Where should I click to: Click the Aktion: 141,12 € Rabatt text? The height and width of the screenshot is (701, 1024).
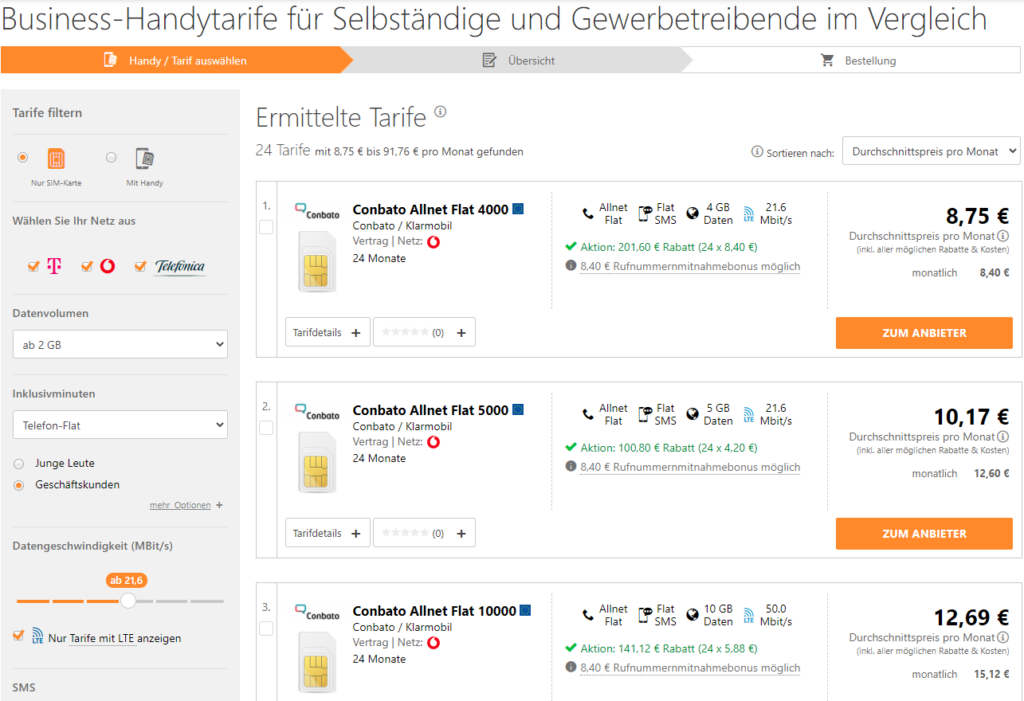coord(669,648)
